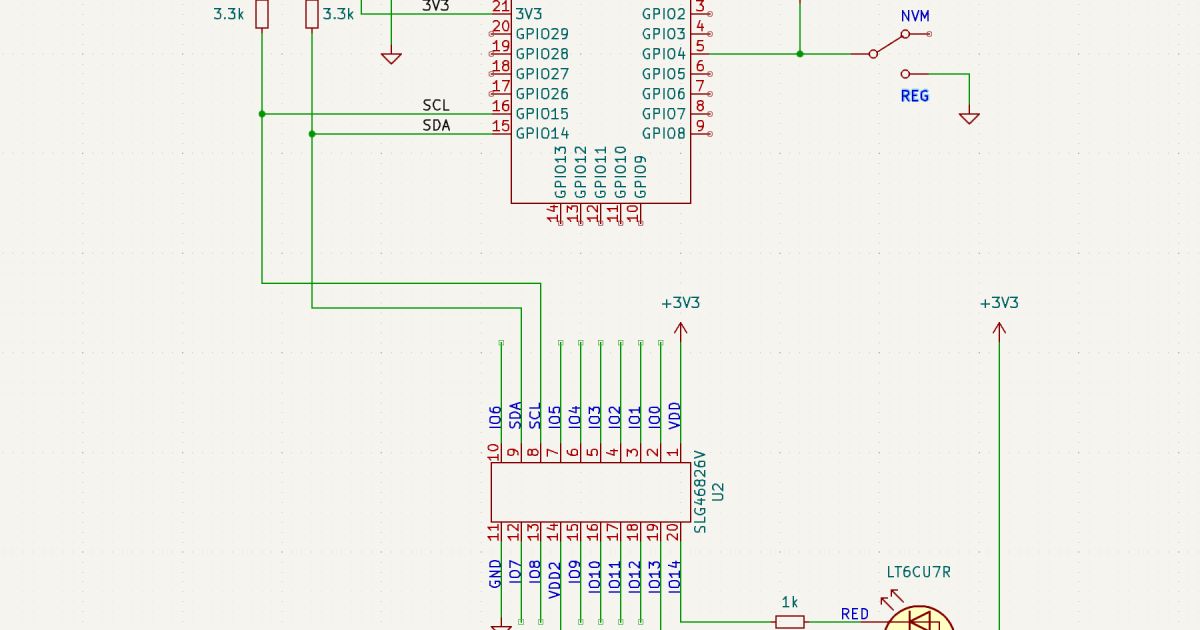Select the vertical GPIO13 pin name
Screen dimensions: 1200x630
[560, 172]
